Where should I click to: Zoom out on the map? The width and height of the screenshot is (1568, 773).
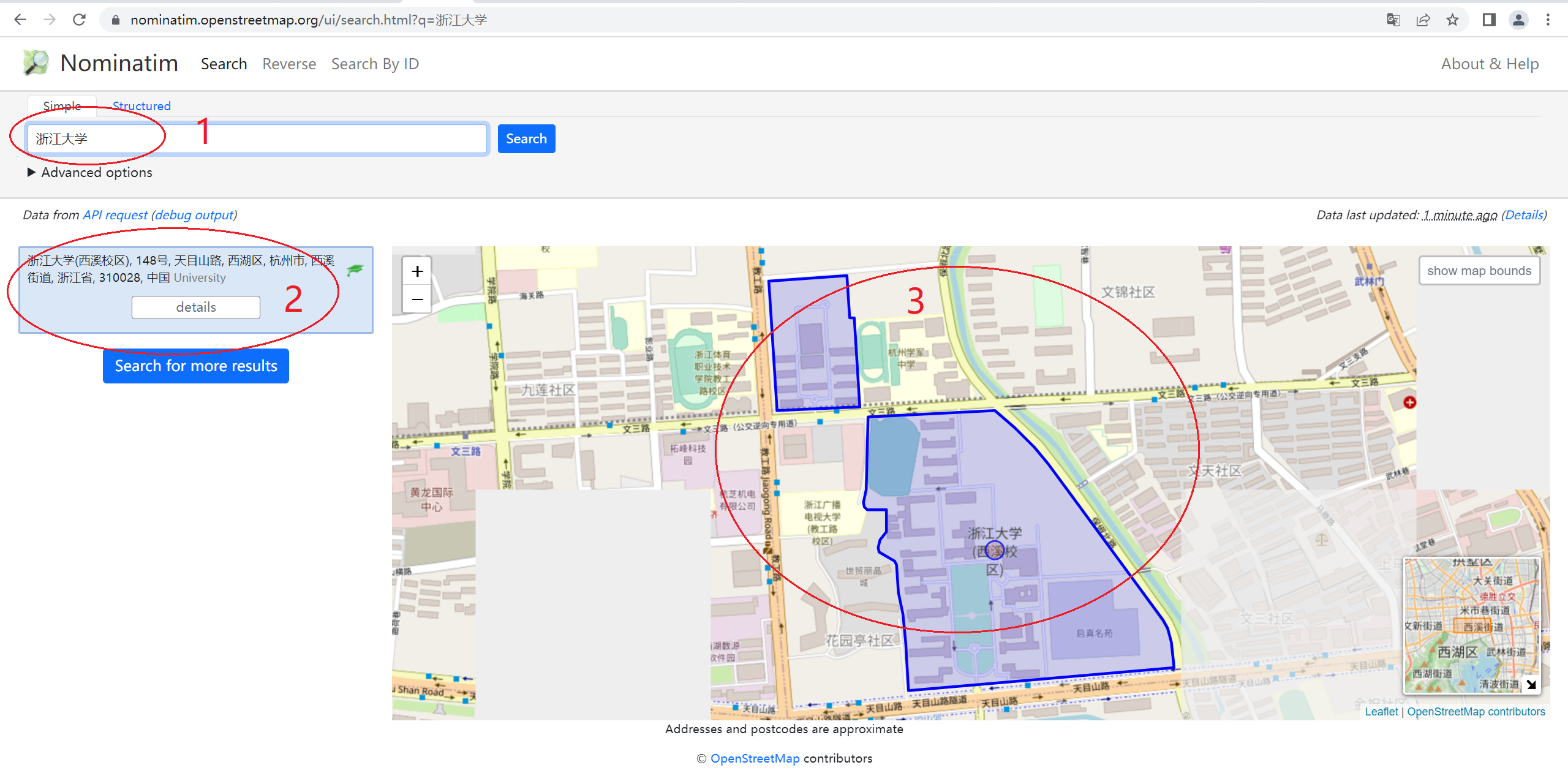click(417, 299)
